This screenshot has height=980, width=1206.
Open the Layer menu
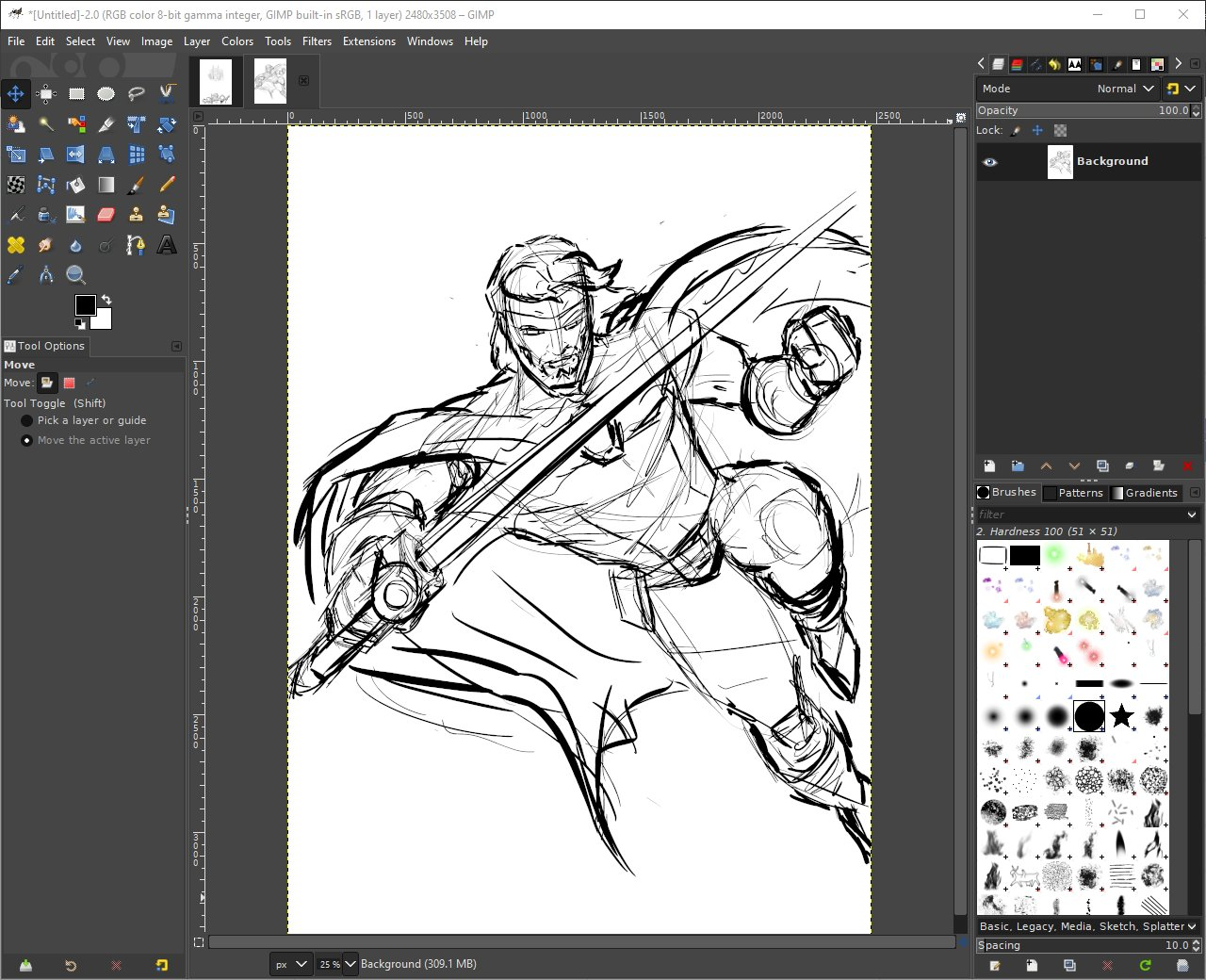click(197, 41)
